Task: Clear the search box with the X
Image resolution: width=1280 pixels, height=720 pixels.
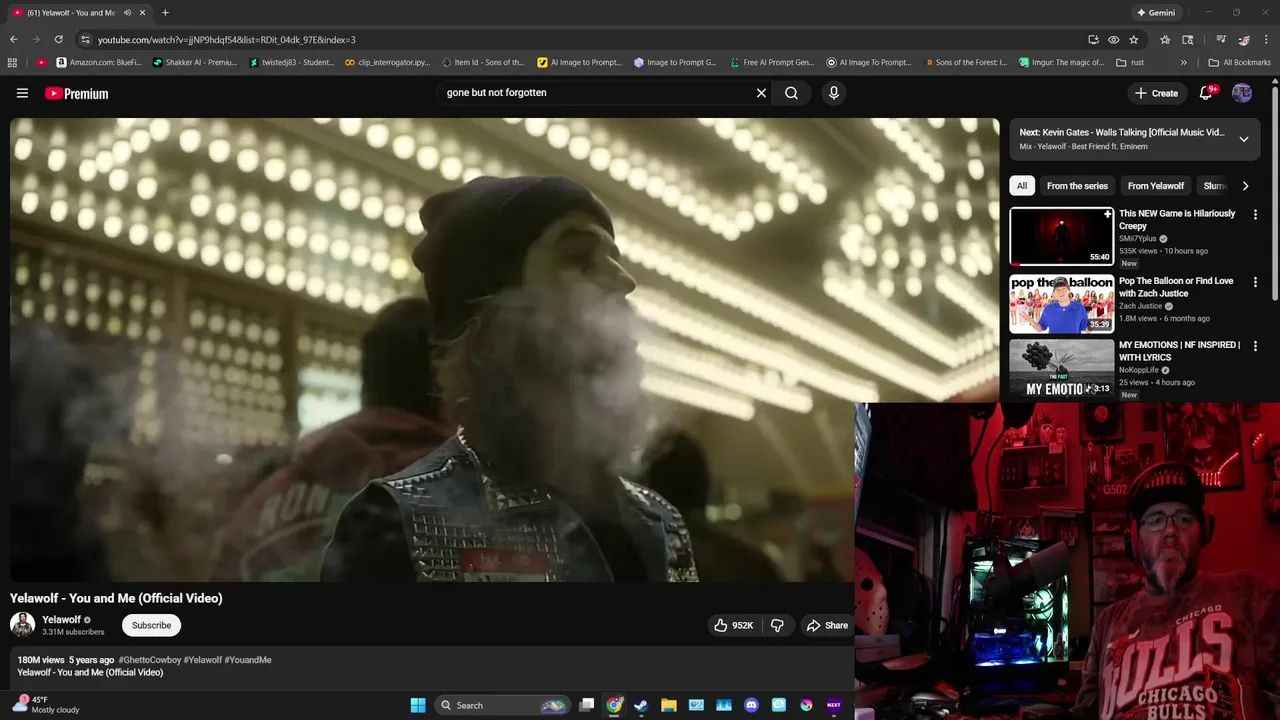Action: click(761, 93)
